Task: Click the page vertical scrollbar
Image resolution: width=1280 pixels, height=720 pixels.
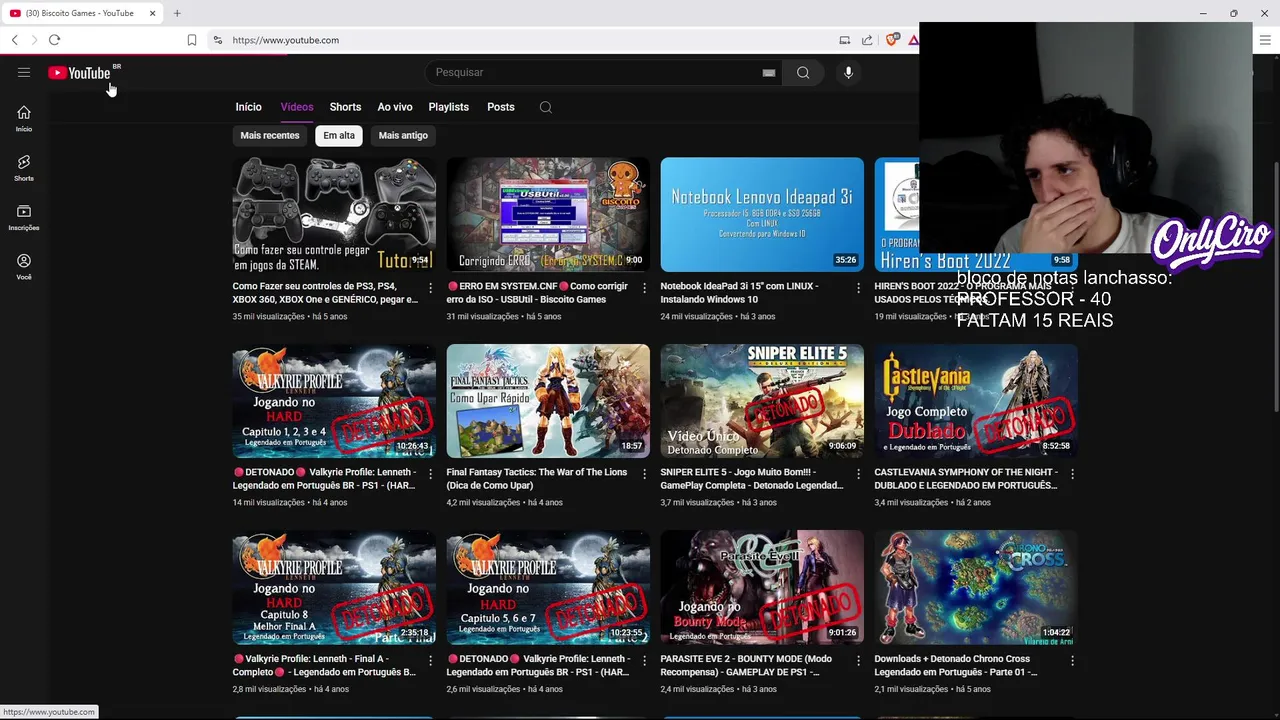Action: click(x=1275, y=285)
